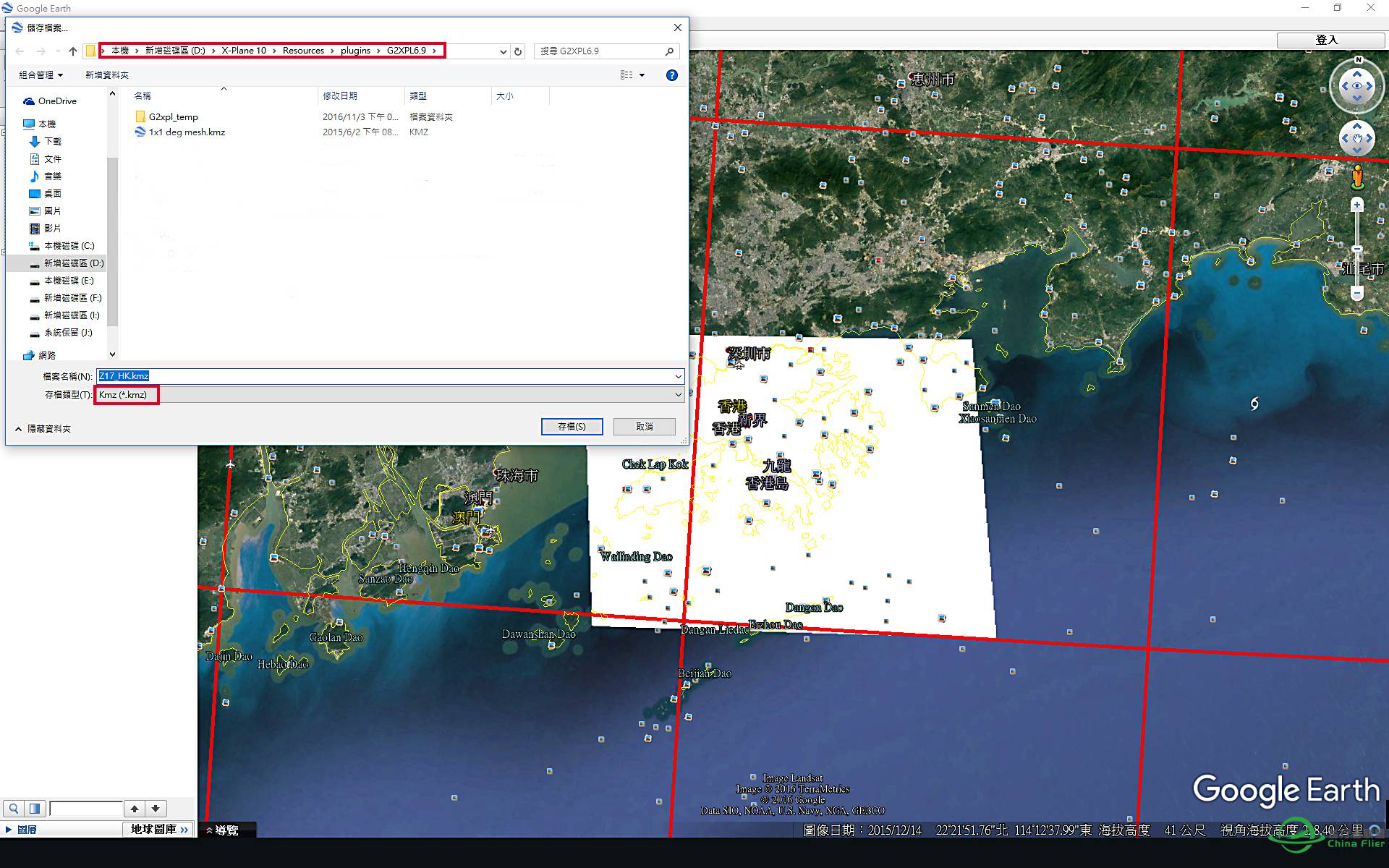The height and width of the screenshot is (868, 1389).
Task: Close the save file dialog
Action: (x=678, y=27)
